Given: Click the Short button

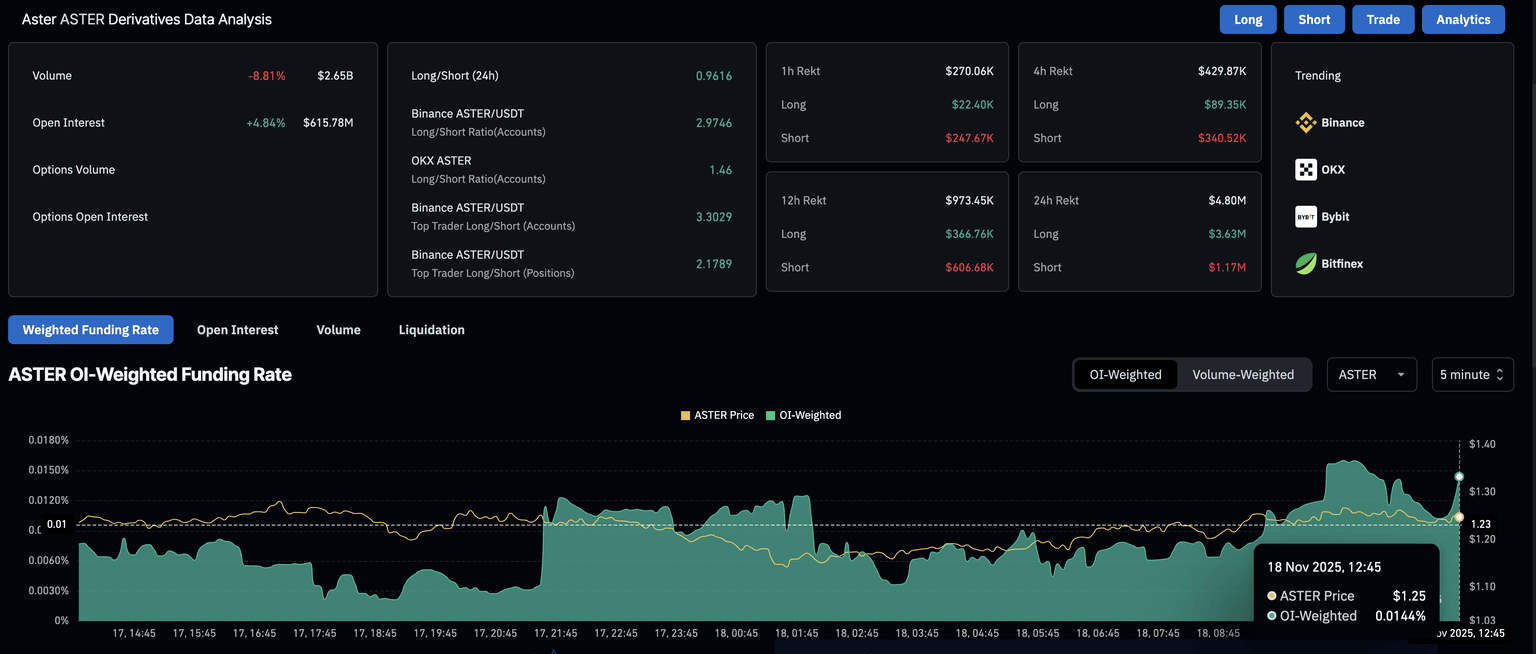Looking at the screenshot, I should click(1314, 20).
